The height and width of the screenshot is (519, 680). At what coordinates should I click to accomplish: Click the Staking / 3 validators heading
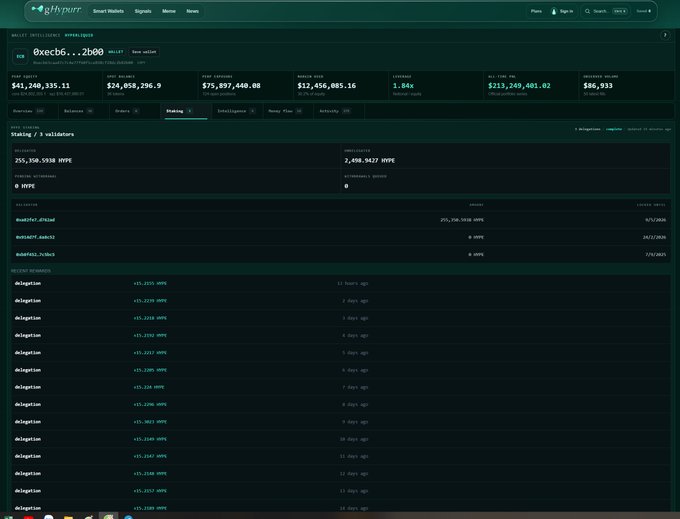point(42,134)
